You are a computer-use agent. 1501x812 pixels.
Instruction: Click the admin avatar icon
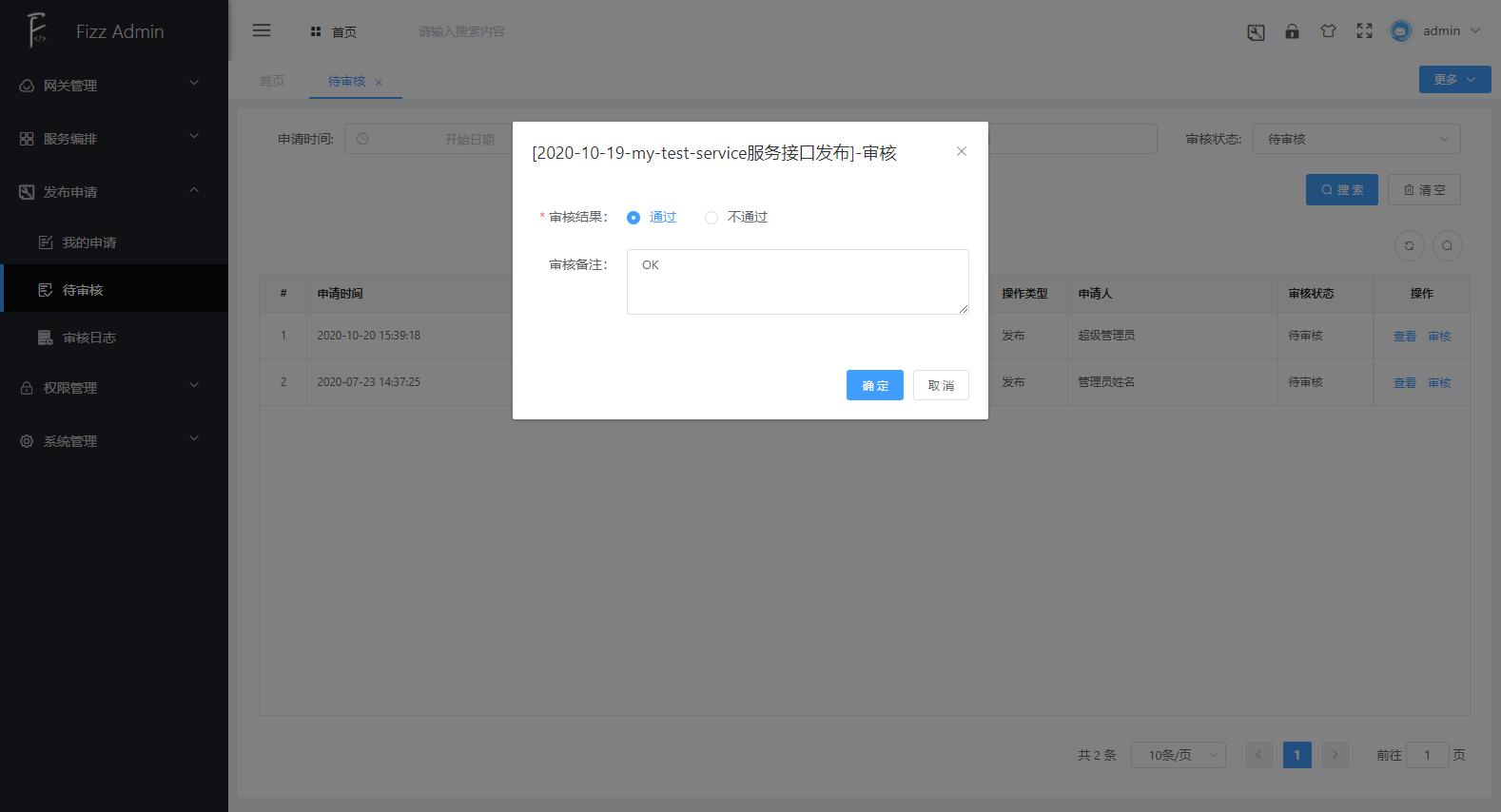[1400, 31]
